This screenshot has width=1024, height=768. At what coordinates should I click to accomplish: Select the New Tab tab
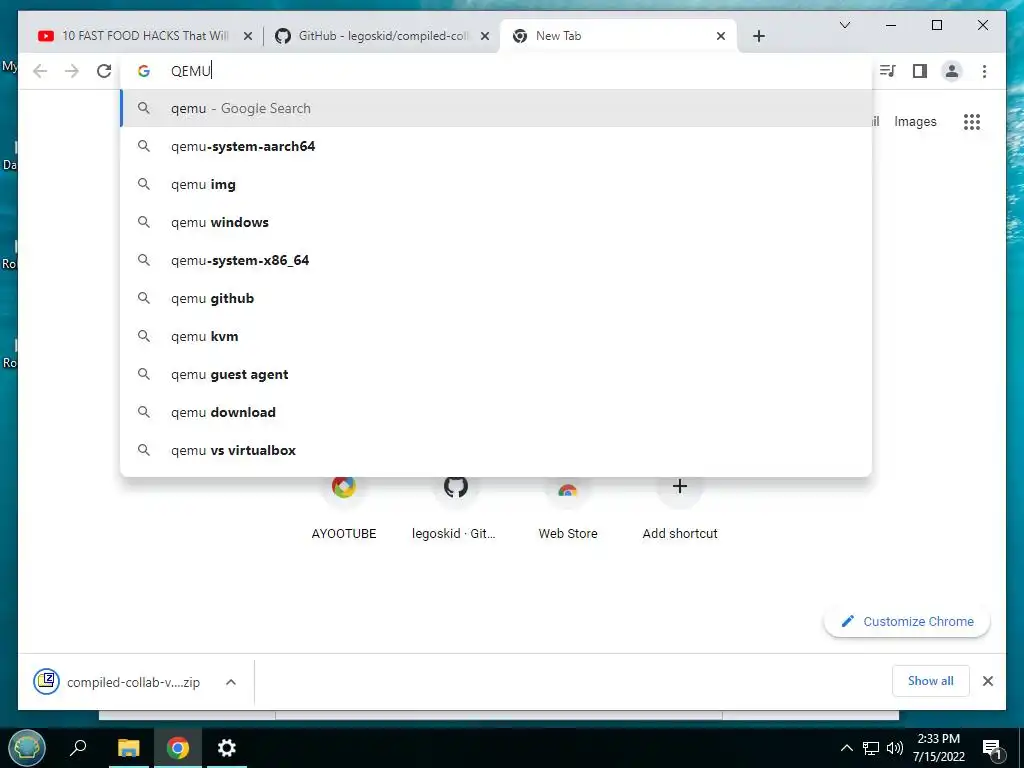coord(618,36)
